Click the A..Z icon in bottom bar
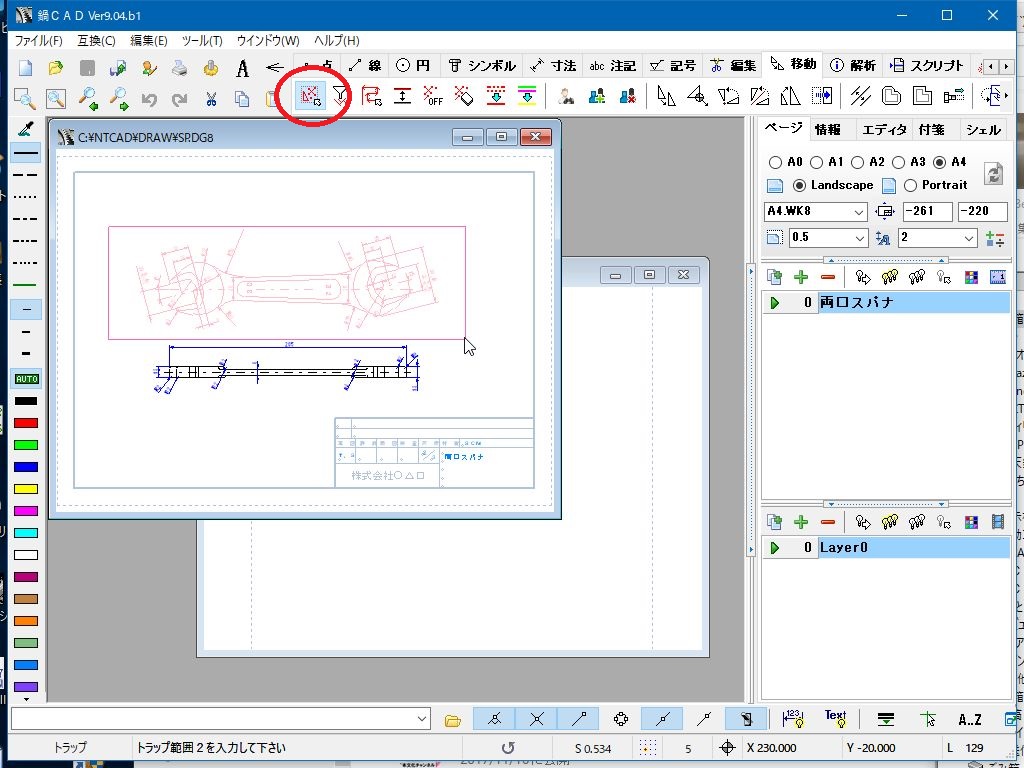1024x768 pixels. (969, 720)
